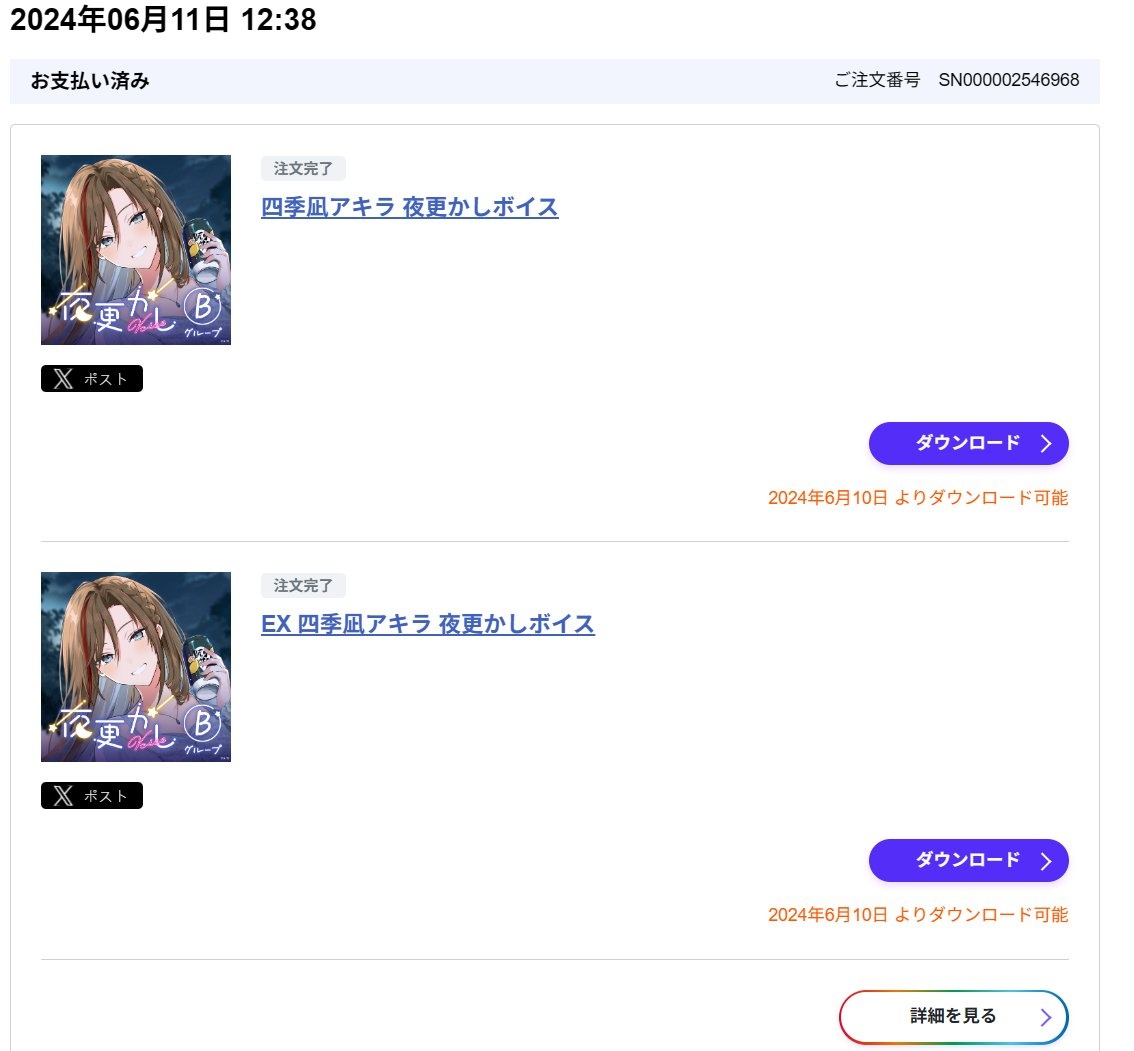This screenshot has height=1051, width=1134.
Task: Click the order number SN000002546968
Action: pos(1009,80)
